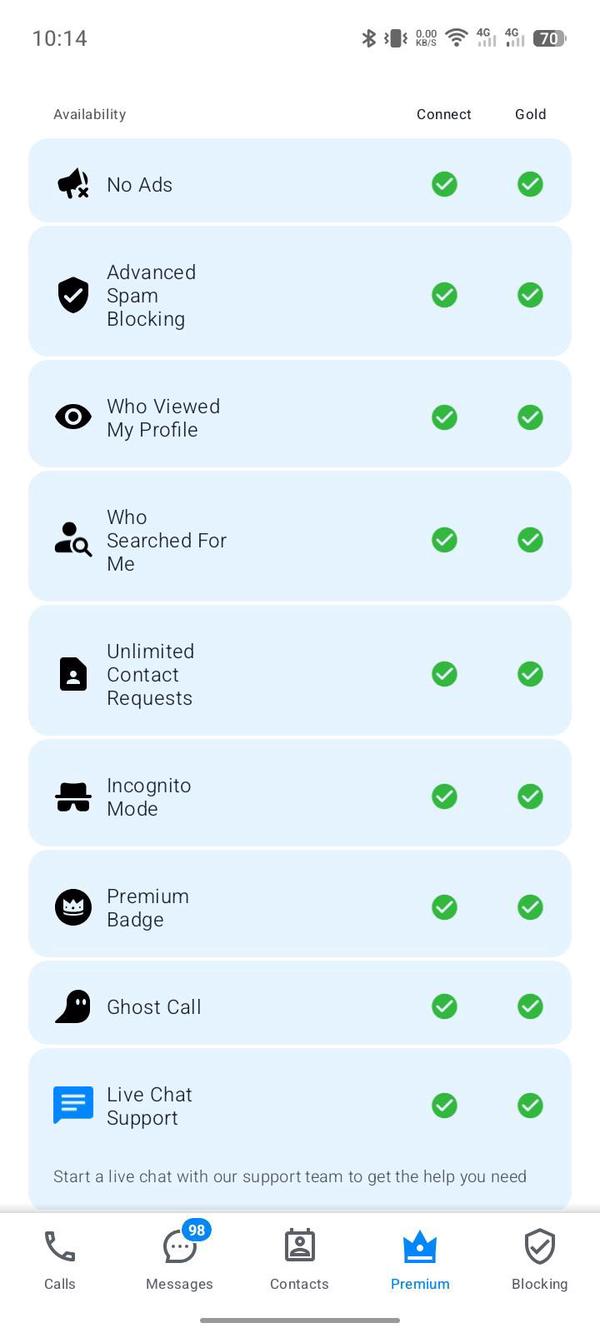Screen dimensions: 600x1333
Task: Click Connect checkmark for No Ads
Action: pyautogui.click(x=444, y=184)
